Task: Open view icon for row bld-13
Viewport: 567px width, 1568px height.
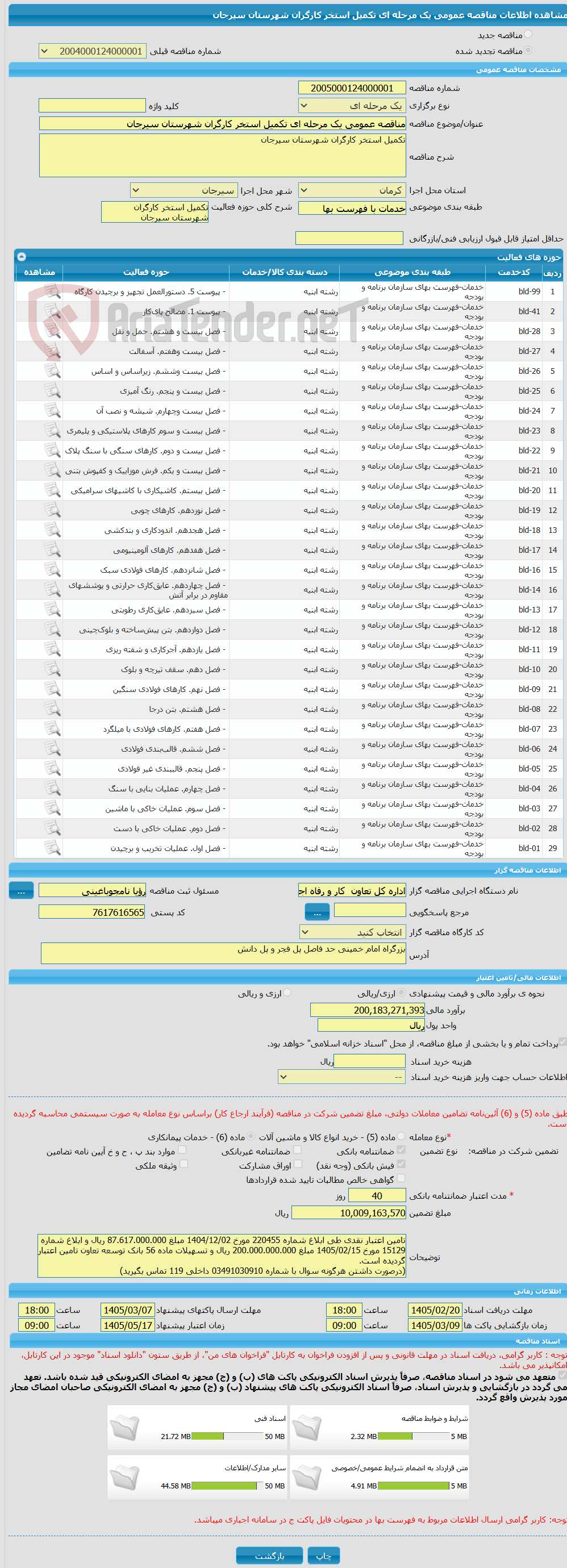Action: [x=52, y=610]
